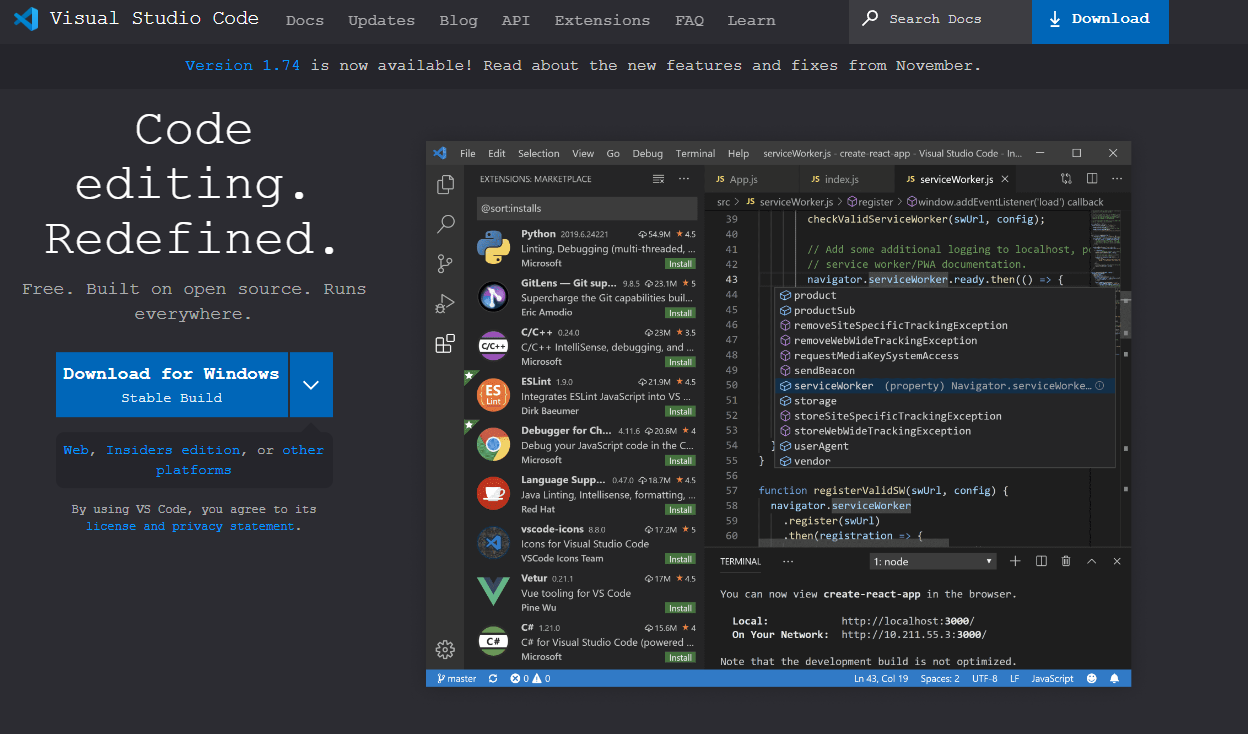Click the vscode-icons extension icon
Screen dimensions: 1248x734
click(x=493, y=543)
